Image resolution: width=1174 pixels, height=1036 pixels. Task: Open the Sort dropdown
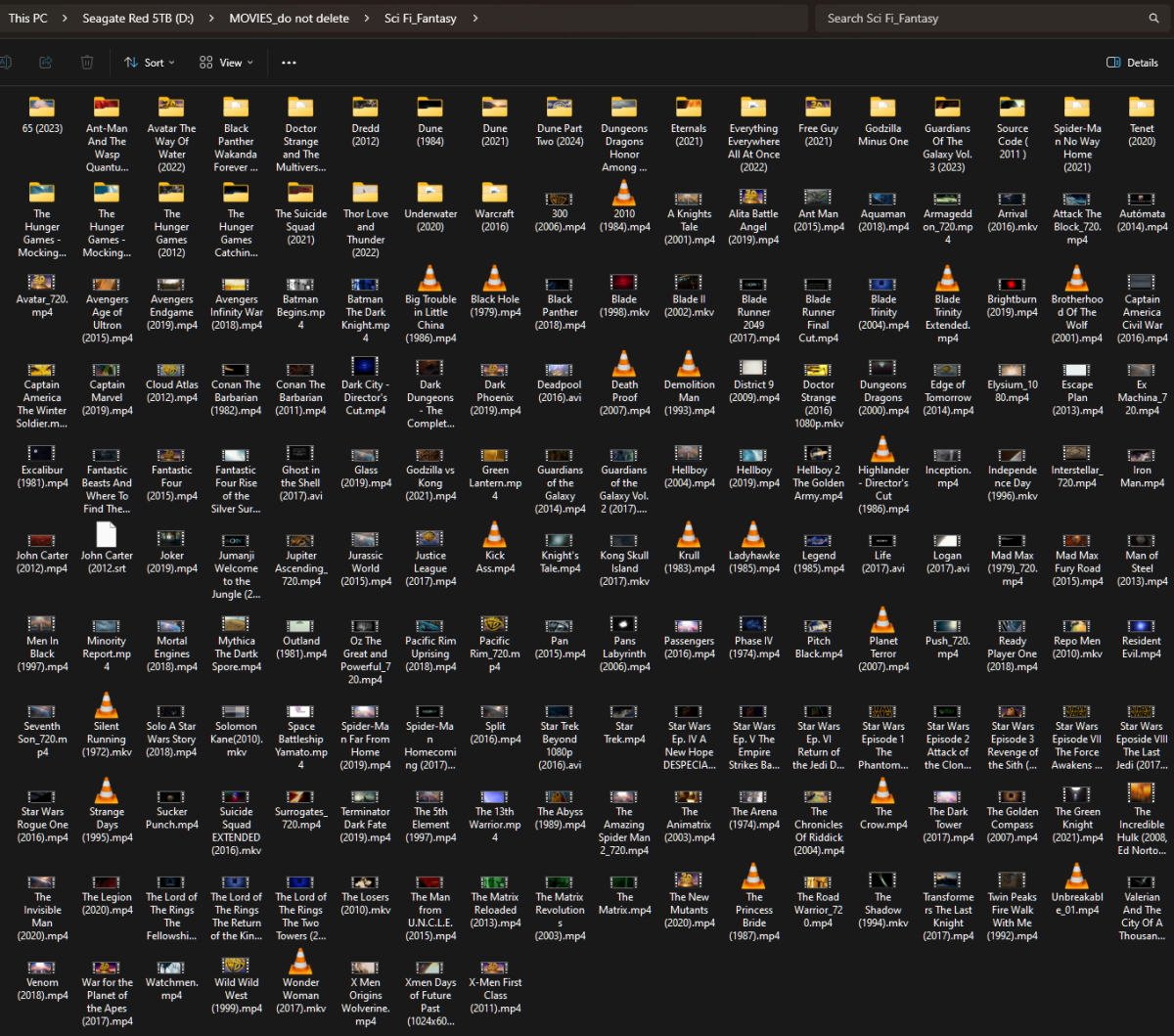150,63
